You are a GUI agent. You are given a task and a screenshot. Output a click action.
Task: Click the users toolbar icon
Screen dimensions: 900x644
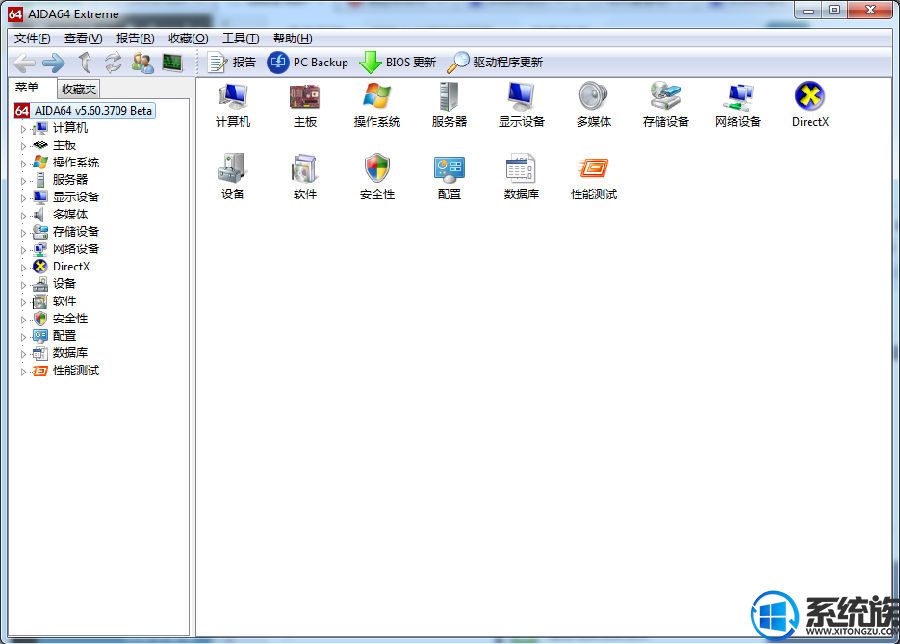tap(142, 62)
